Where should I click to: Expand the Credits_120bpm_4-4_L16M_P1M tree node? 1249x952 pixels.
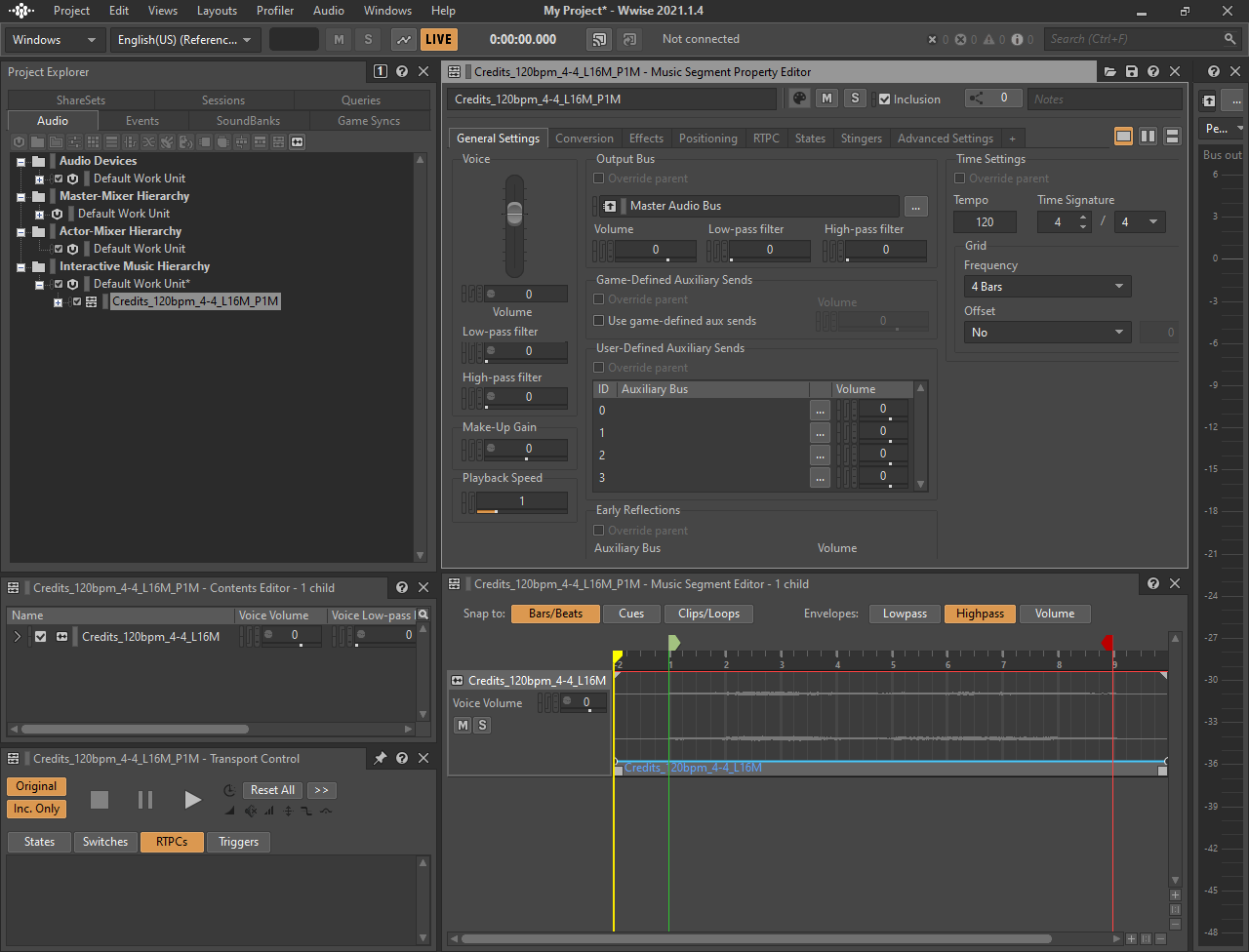point(59,301)
